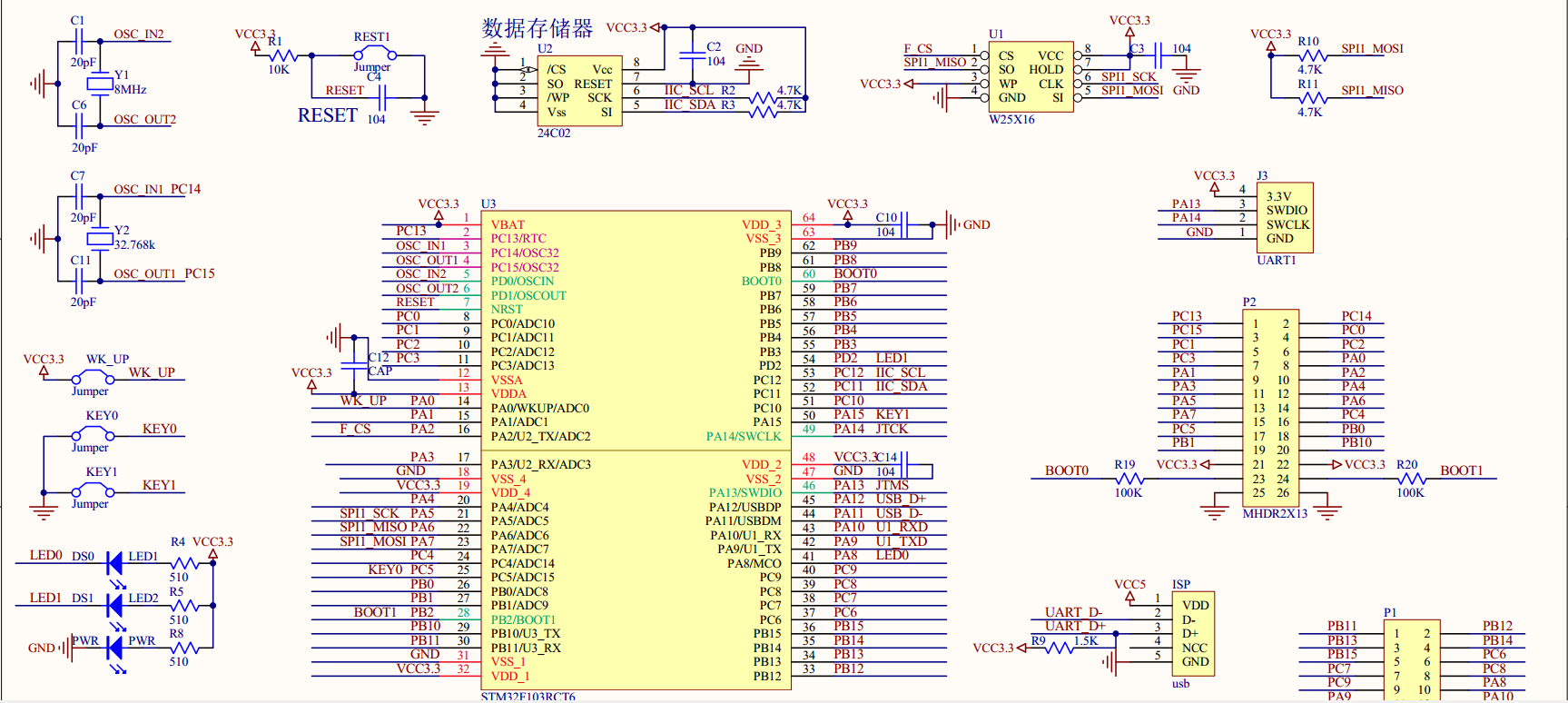Viewport: 1568px width, 703px height.
Task: Click the C3 104 capacitor beside U1
Action: click(x=1158, y=55)
